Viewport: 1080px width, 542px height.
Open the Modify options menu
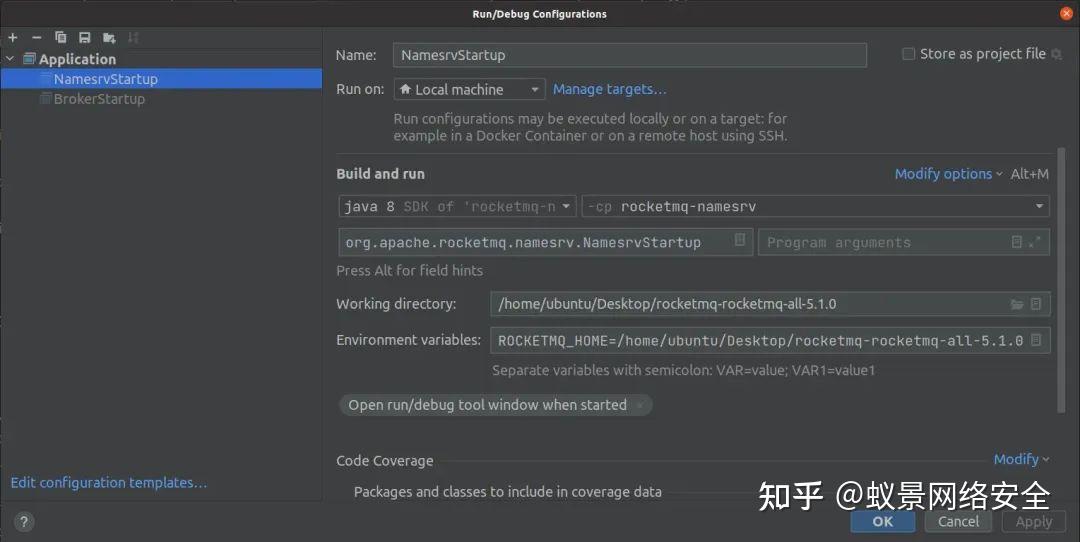[948, 174]
